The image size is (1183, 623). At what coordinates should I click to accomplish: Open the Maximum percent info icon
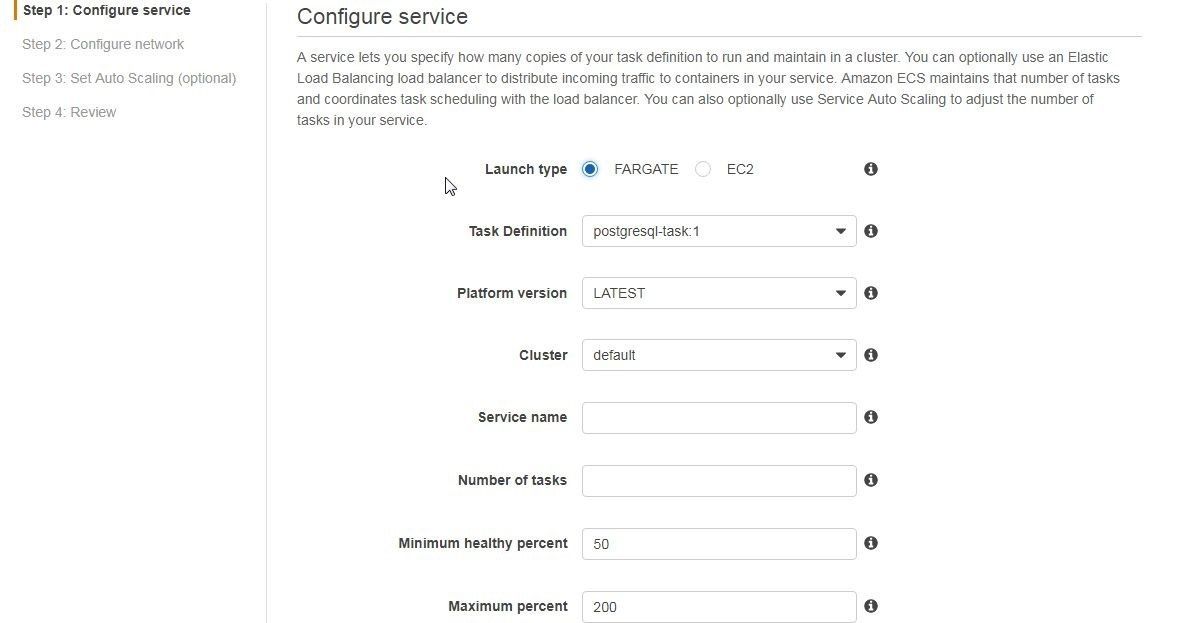coord(871,606)
